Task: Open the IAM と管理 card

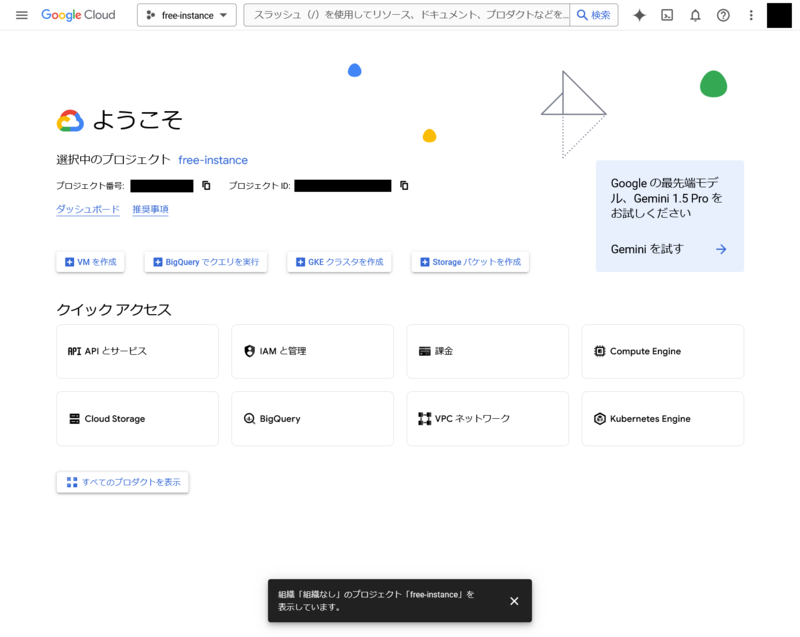Action: coord(312,351)
